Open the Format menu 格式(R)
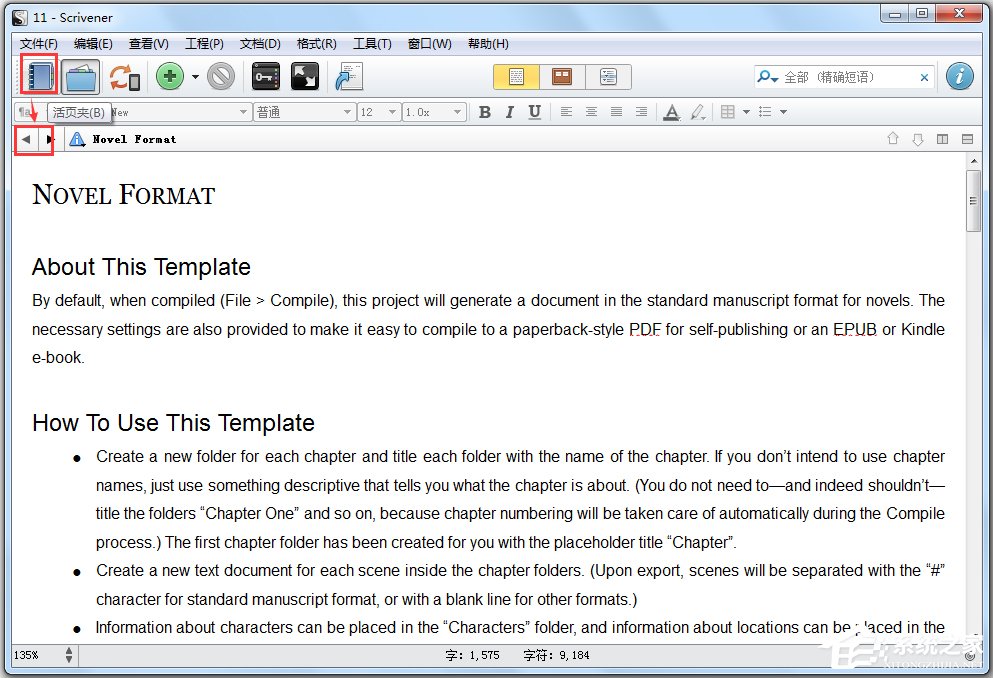 tap(316, 44)
